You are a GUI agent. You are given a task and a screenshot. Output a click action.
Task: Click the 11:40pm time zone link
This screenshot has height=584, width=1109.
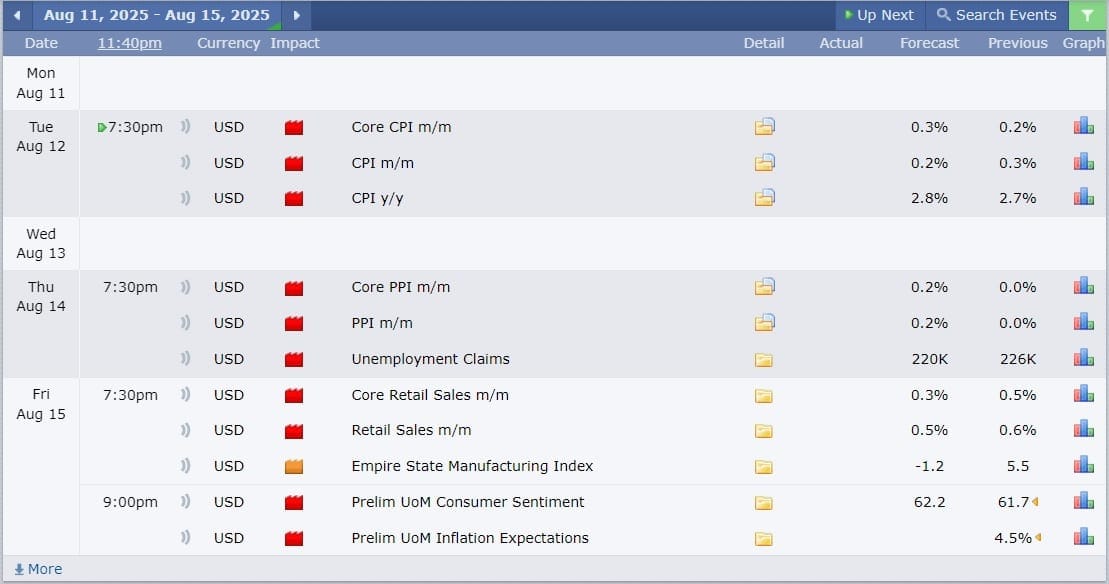(x=130, y=43)
